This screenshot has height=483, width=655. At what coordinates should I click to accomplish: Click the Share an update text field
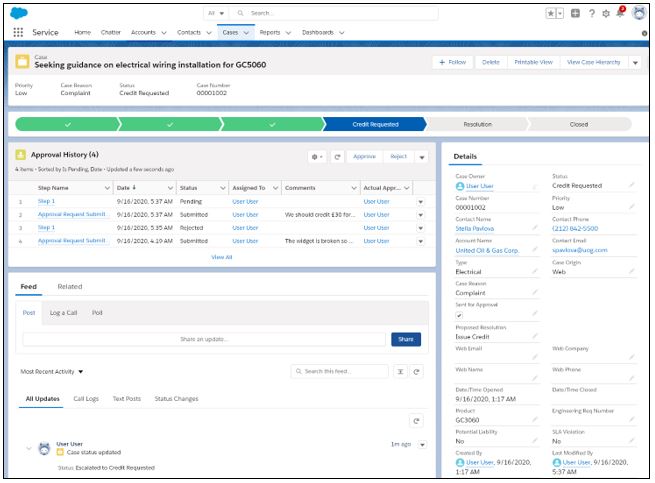[204, 339]
